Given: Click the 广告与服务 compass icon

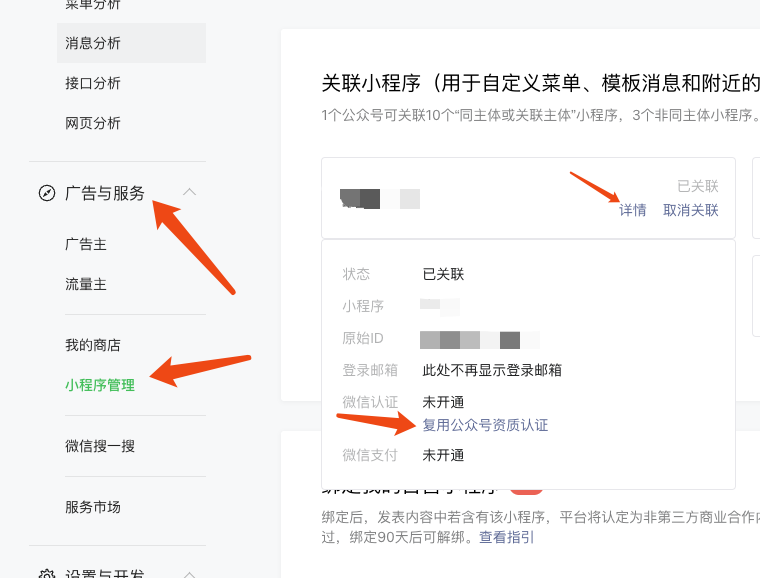Looking at the screenshot, I should 47,193.
